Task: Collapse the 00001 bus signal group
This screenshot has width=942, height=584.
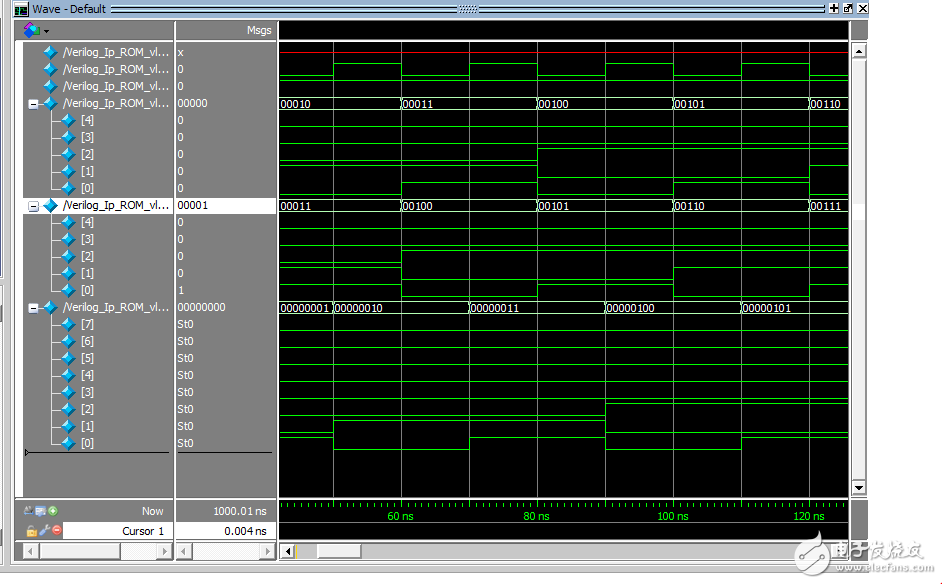Action: point(33,206)
